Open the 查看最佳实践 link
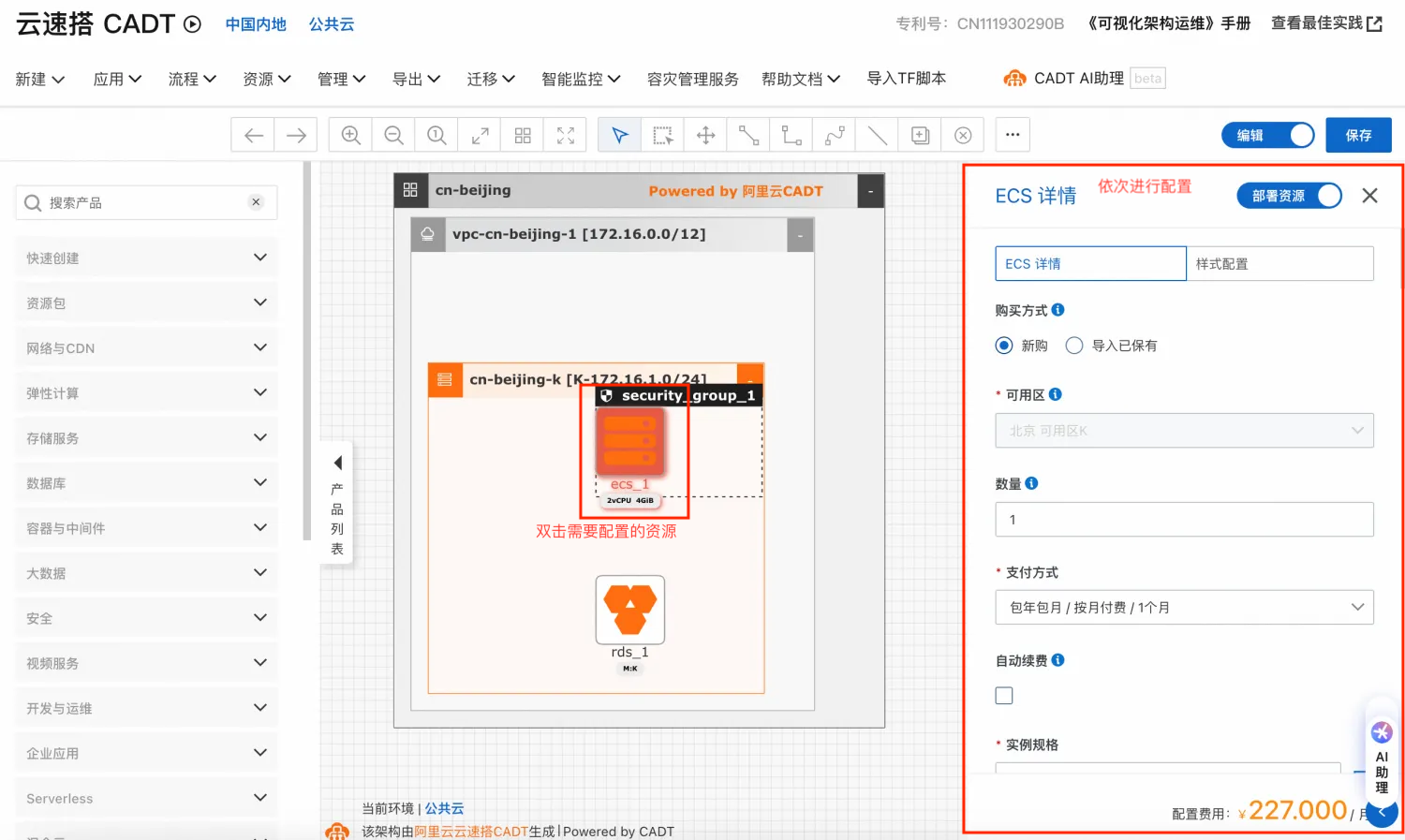This screenshot has height=840, width=1405. [1326, 23]
